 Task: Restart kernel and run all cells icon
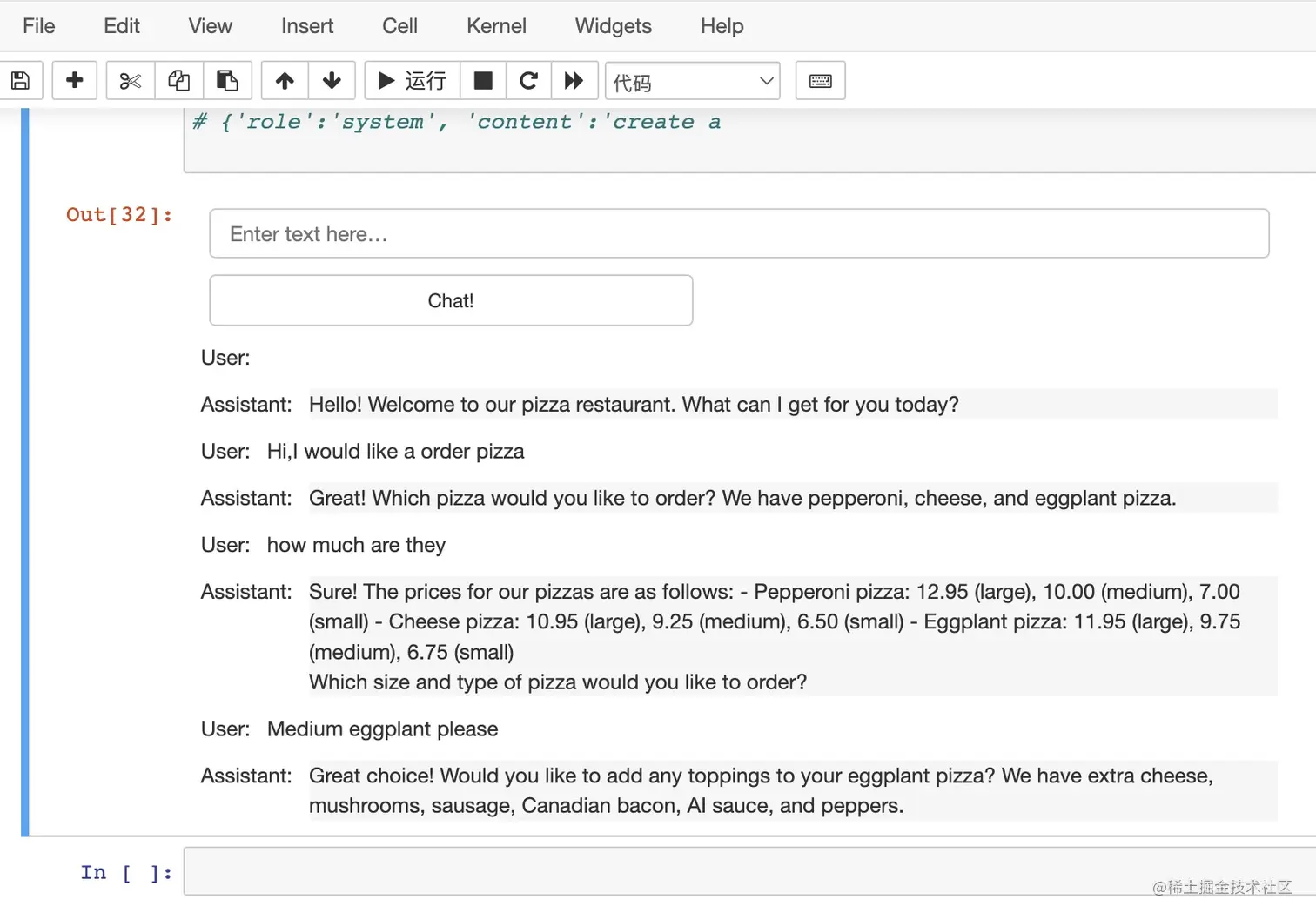tap(574, 81)
